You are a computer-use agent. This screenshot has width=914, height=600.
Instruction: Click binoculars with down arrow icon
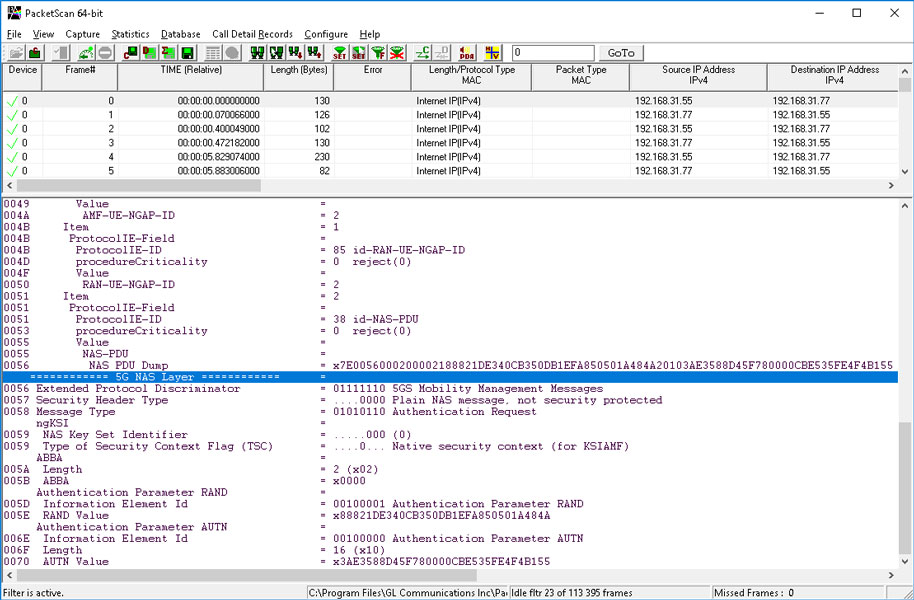[296, 53]
